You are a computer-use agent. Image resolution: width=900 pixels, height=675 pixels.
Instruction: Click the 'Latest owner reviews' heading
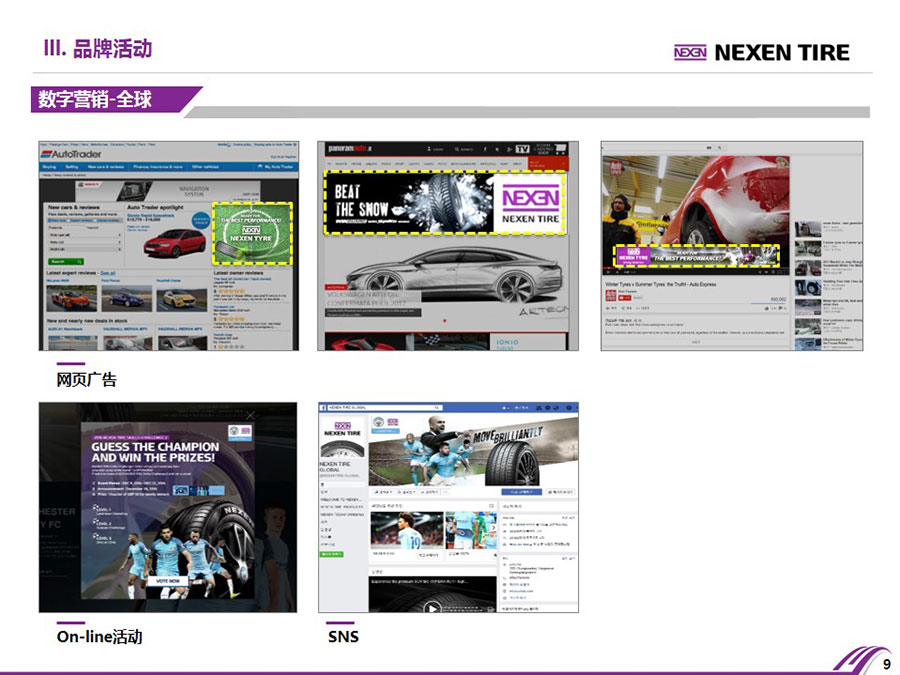coord(238,273)
